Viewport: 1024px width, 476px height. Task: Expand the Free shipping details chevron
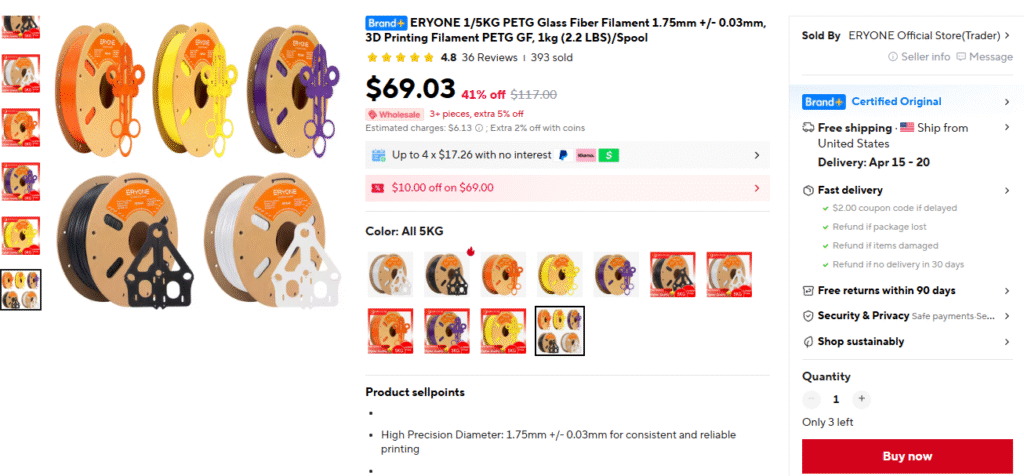(1007, 128)
